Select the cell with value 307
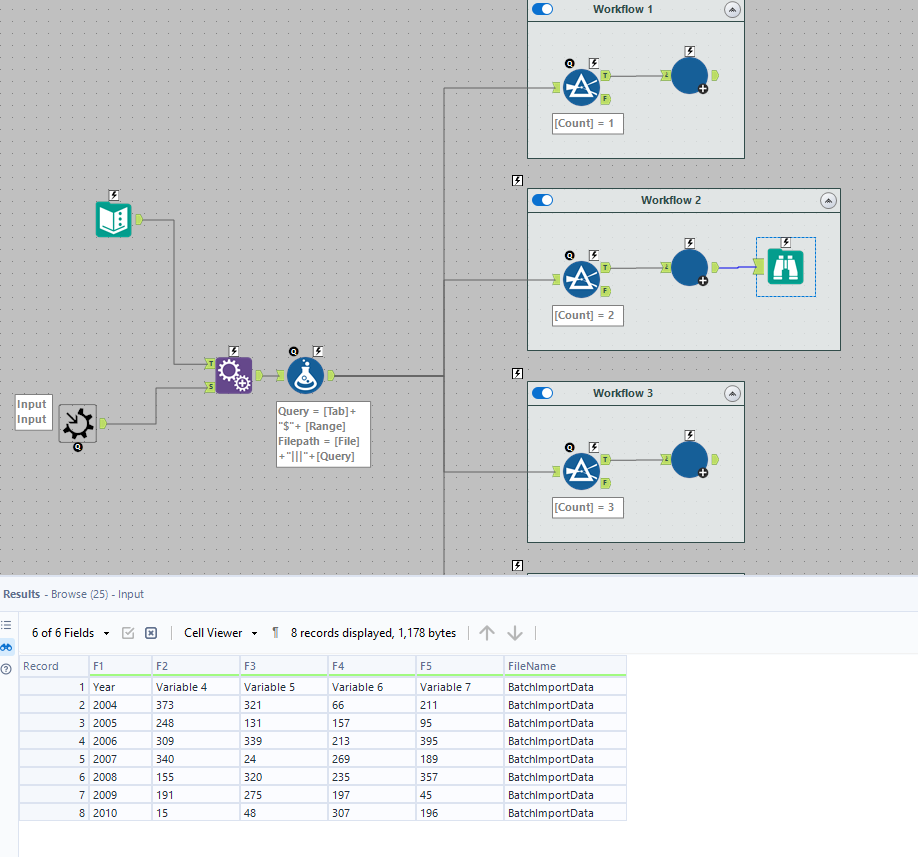This screenshot has width=918, height=857. [372, 813]
